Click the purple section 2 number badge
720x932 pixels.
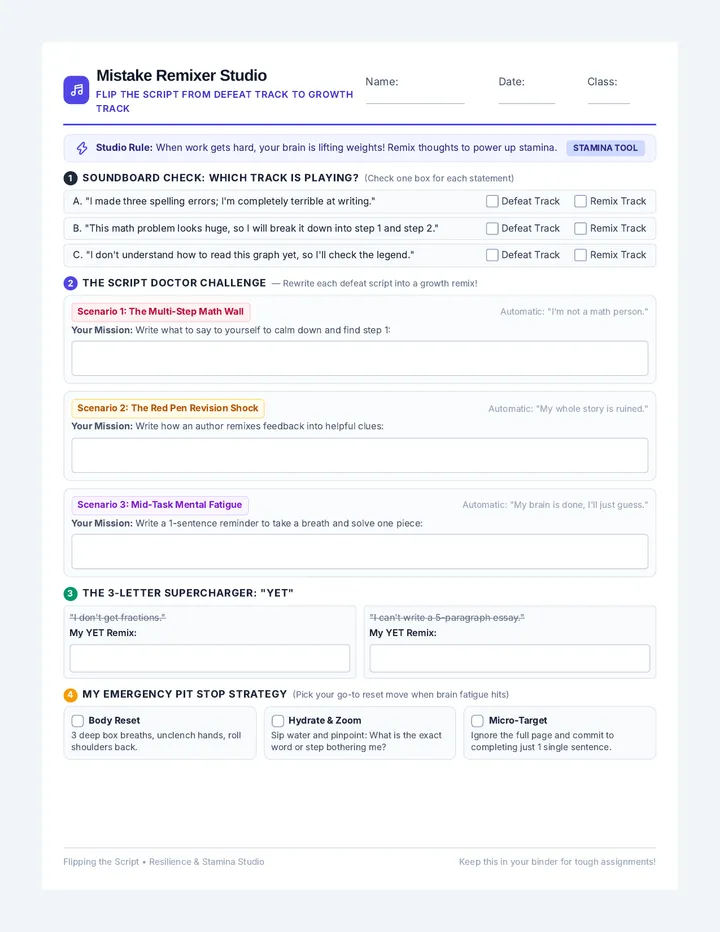click(70, 283)
